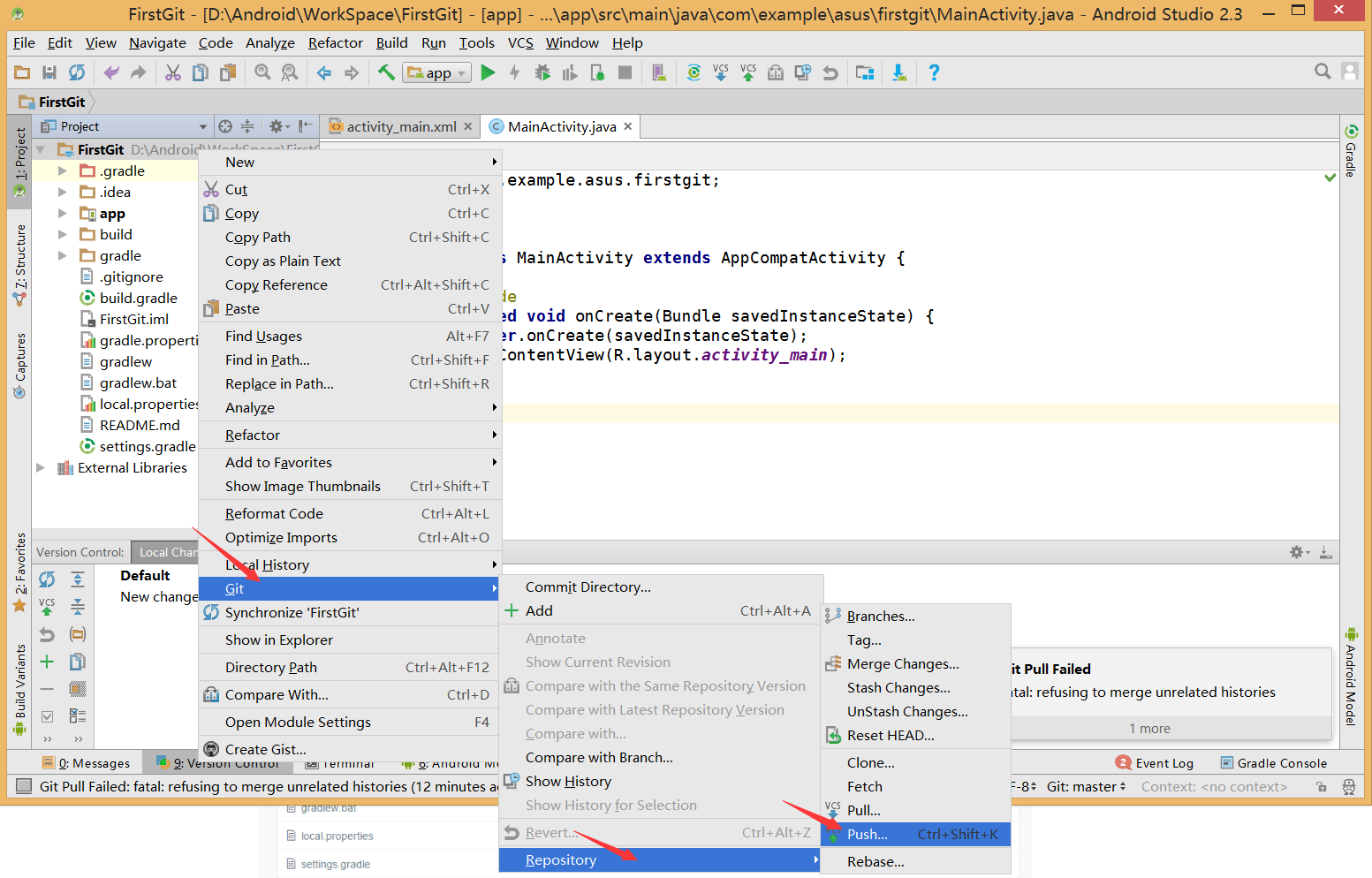Image resolution: width=1372 pixels, height=878 pixels.
Task: Click the Expand All icon in the Version Control panel
Action: (x=78, y=579)
